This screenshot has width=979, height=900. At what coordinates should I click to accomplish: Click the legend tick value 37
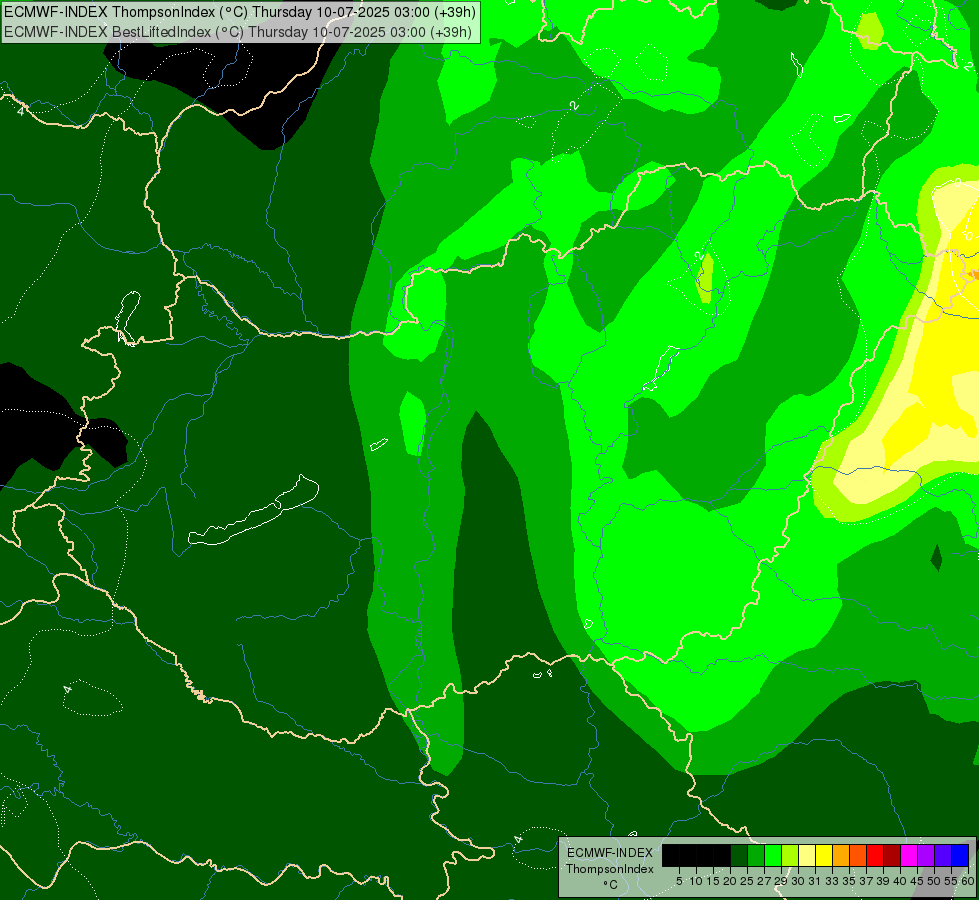(867, 881)
